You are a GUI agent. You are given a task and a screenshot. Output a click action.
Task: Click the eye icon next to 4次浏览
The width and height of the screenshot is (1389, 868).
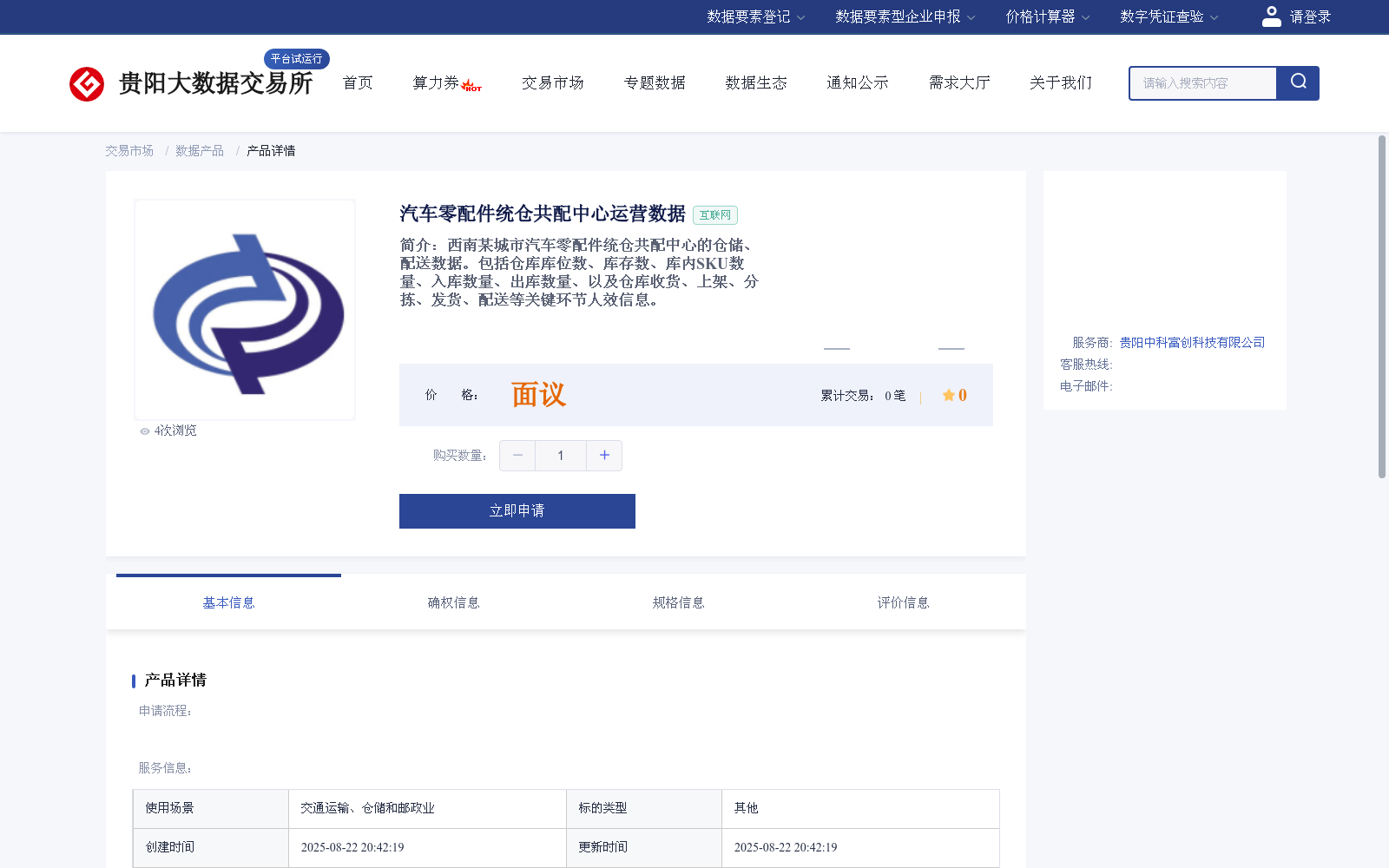[145, 431]
